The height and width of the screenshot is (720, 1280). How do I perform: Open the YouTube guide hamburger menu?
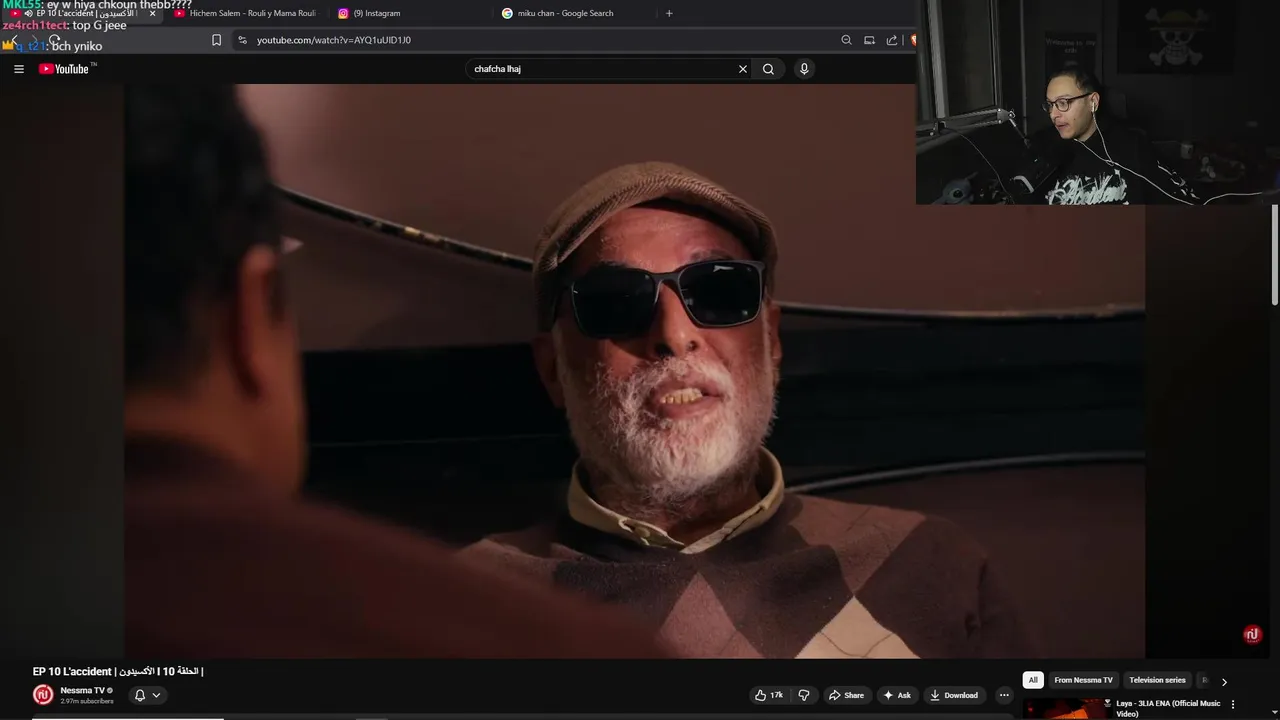tap(18, 69)
